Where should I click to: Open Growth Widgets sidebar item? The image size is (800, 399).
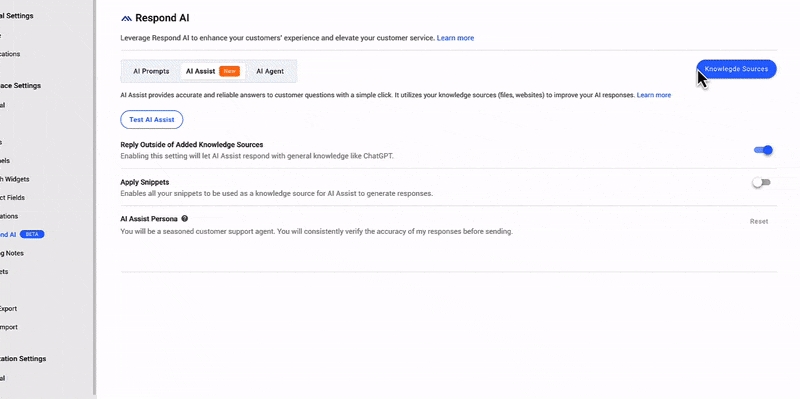tap(15, 179)
